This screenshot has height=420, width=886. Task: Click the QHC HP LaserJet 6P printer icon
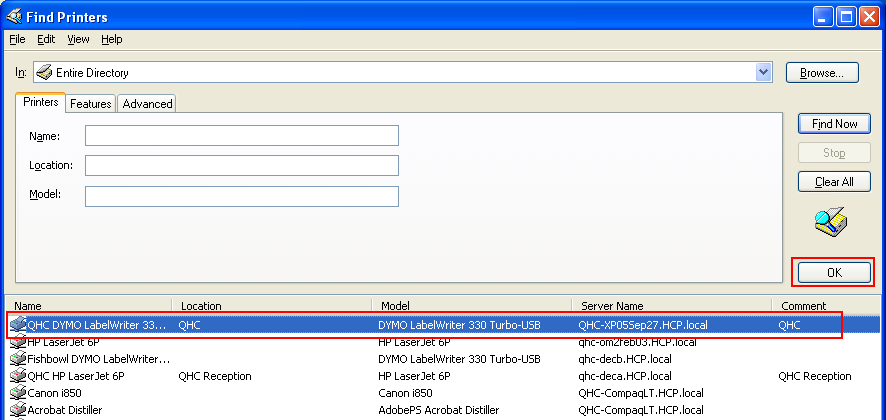[18, 375]
